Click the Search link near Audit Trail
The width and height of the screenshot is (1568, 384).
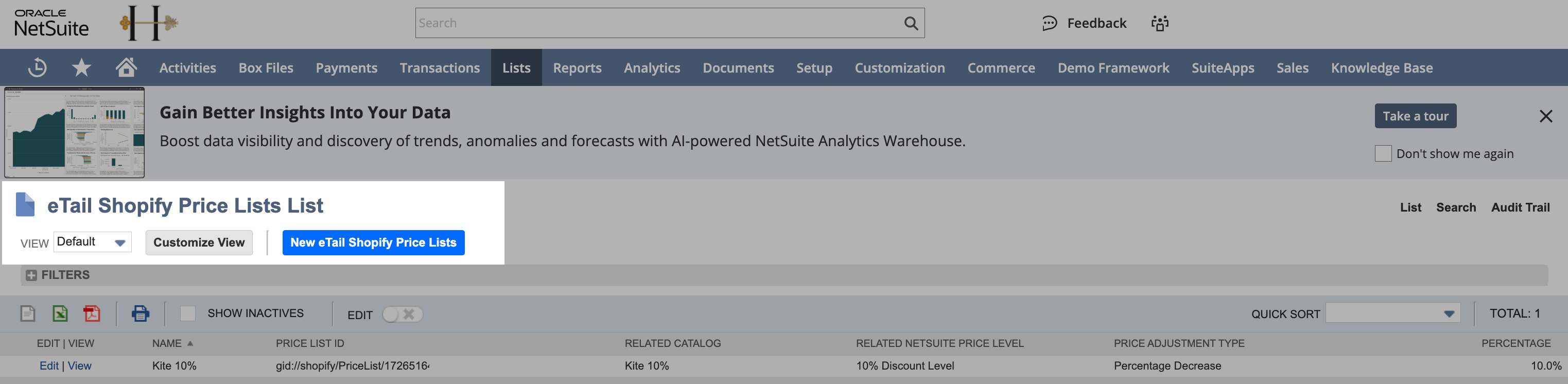(x=1456, y=207)
